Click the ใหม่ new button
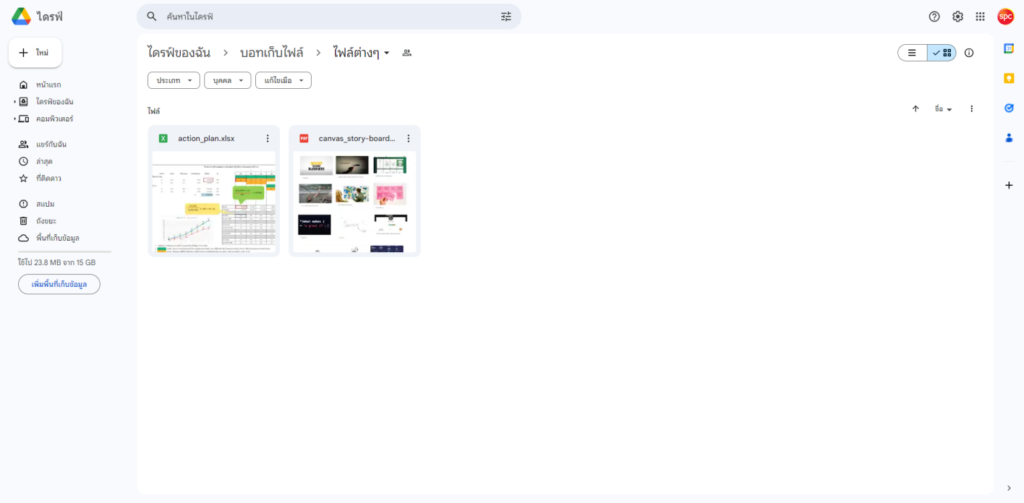The width and height of the screenshot is (1024, 503). coord(35,52)
